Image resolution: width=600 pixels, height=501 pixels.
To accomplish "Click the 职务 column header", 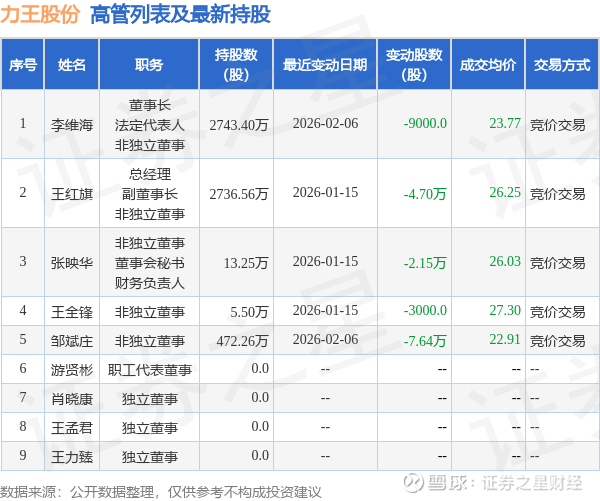I will (x=149, y=64).
